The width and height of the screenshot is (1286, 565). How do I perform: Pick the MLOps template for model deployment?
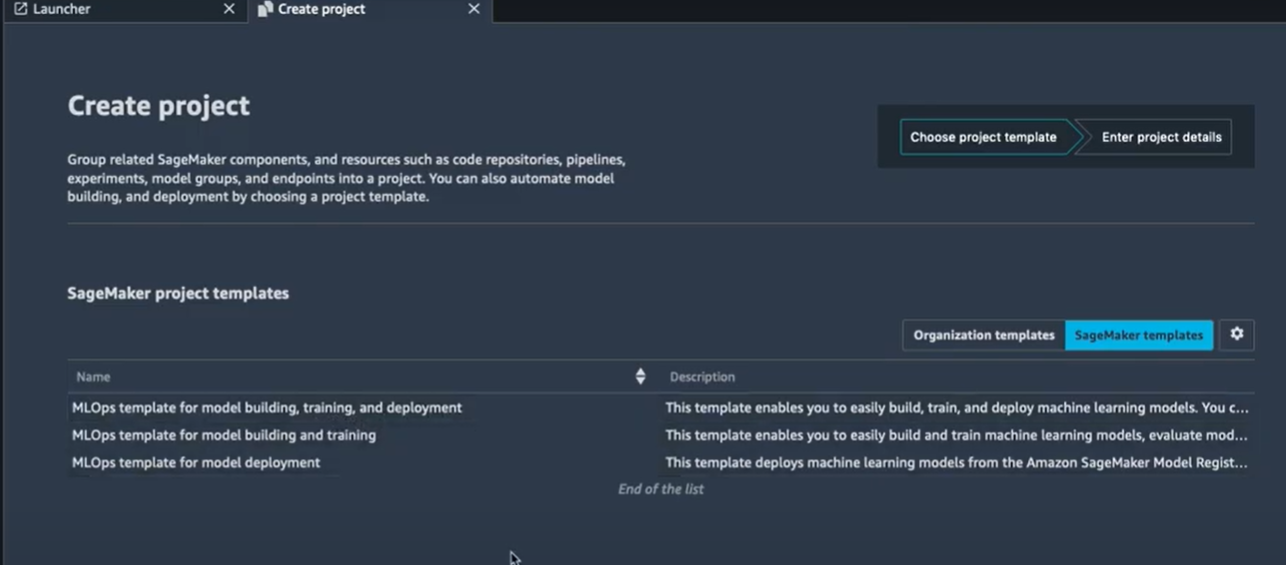[x=196, y=462]
